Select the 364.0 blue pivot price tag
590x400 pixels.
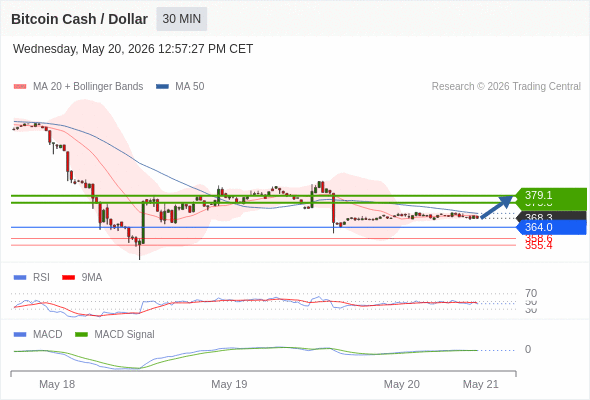[551, 227]
